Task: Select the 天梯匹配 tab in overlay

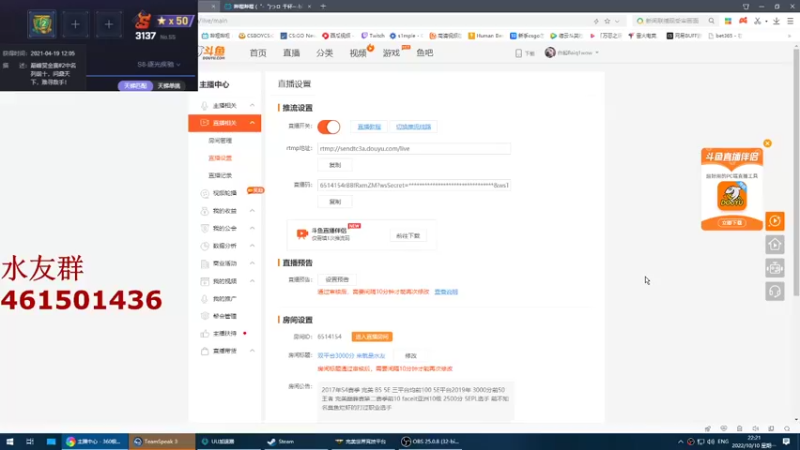Action: pyautogui.click(x=135, y=86)
